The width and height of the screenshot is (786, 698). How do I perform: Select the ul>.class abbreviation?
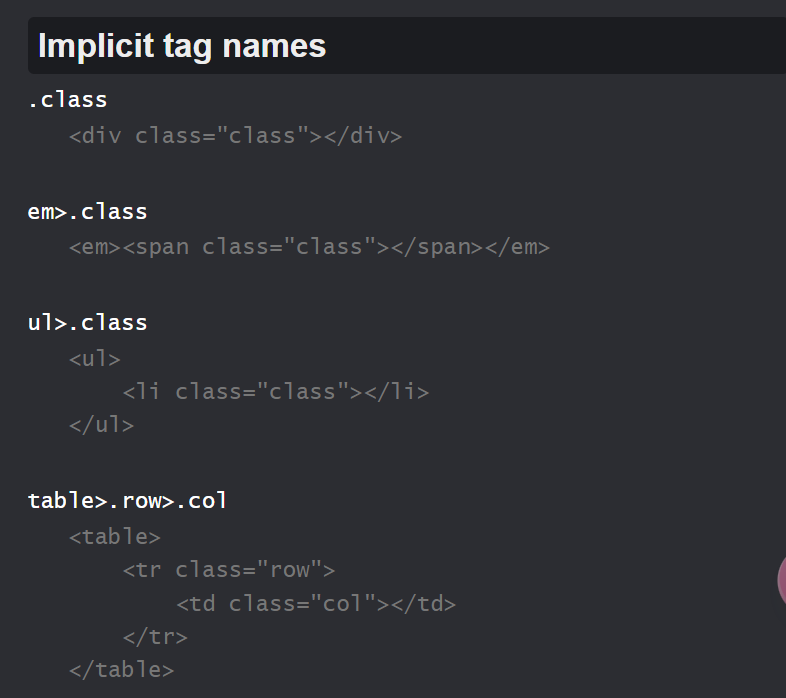88,323
